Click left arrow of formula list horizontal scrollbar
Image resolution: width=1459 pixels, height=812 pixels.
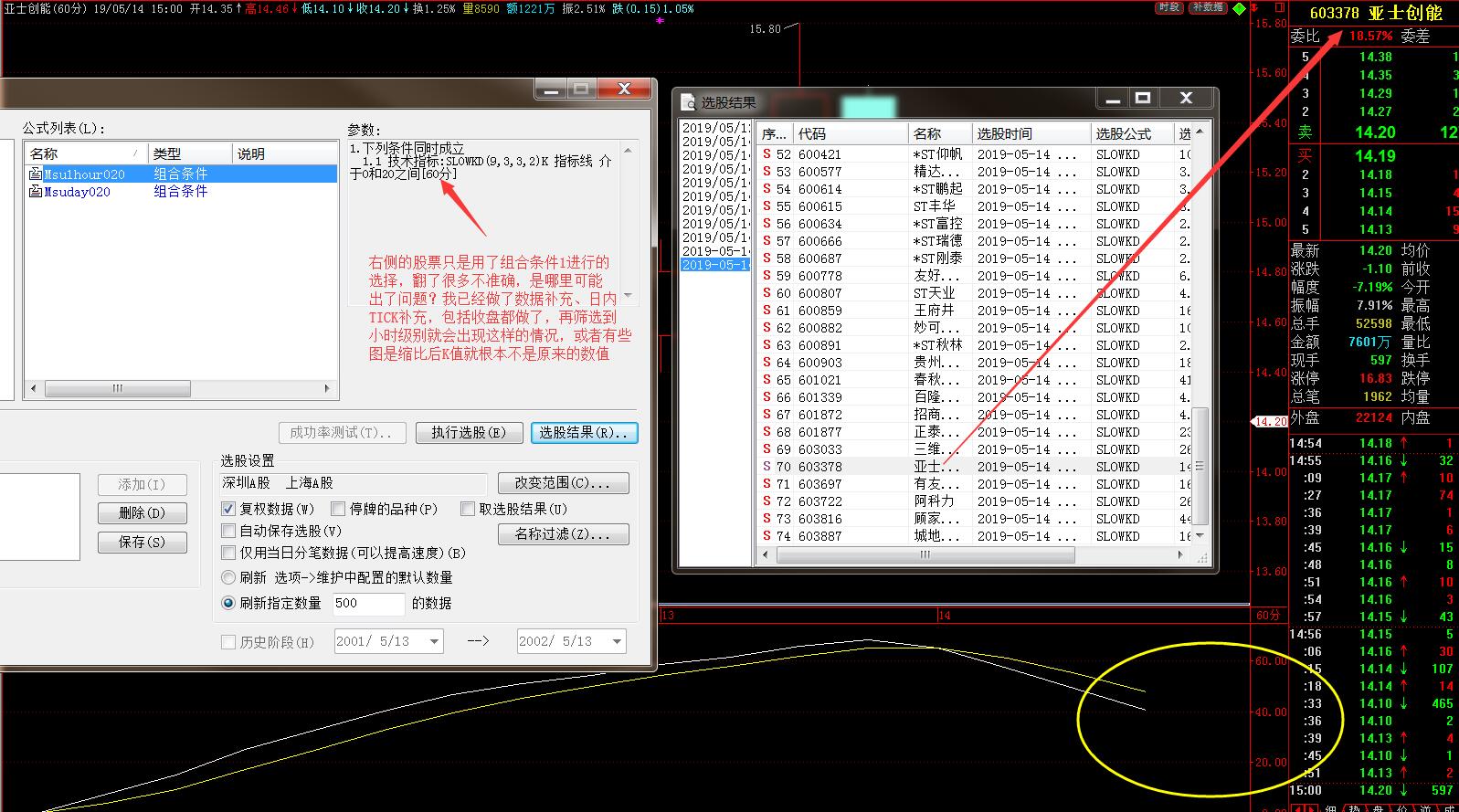click(34, 388)
